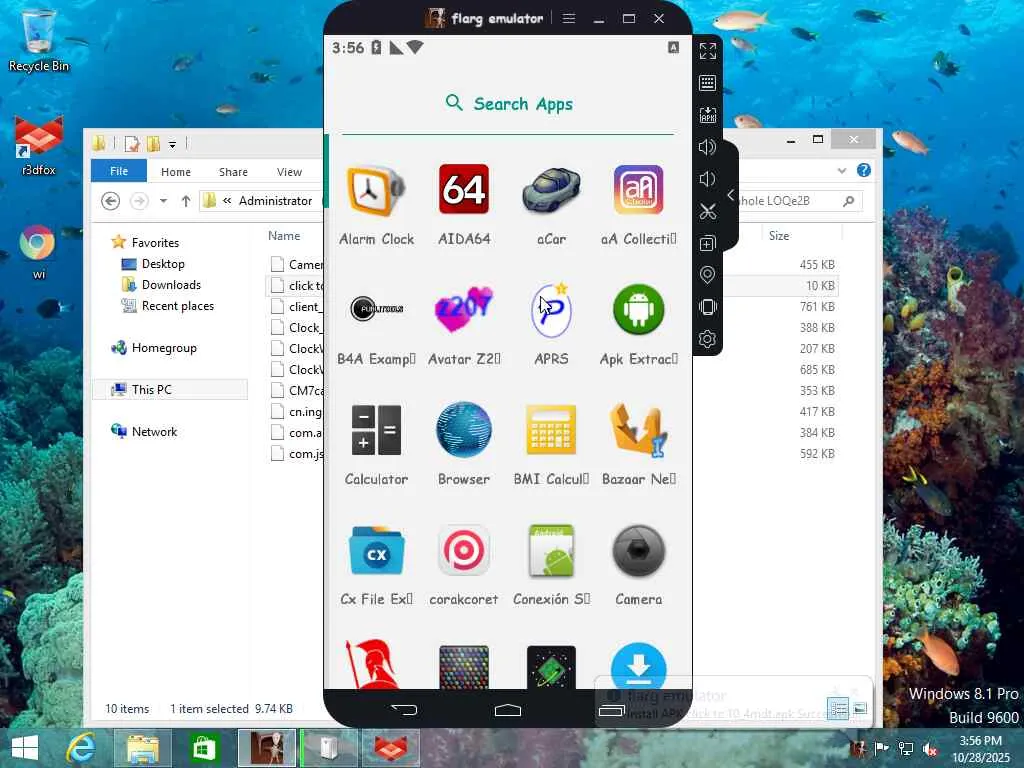Viewport: 1024px width, 768px height.
Task: Toggle emulator fullscreen mode
Action: tap(707, 51)
